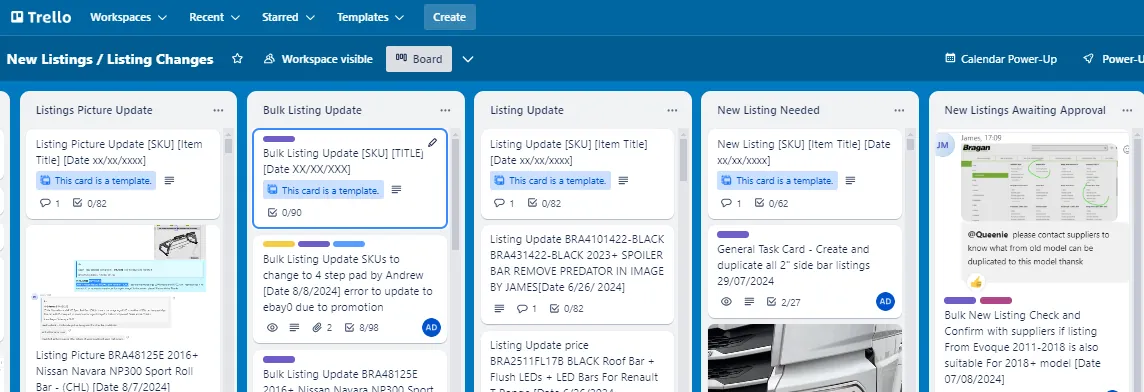This screenshot has width=1144, height=392.
Task: Click the Bragan screenshot thumbnail in Awaiting Approval list
Action: [1038, 181]
